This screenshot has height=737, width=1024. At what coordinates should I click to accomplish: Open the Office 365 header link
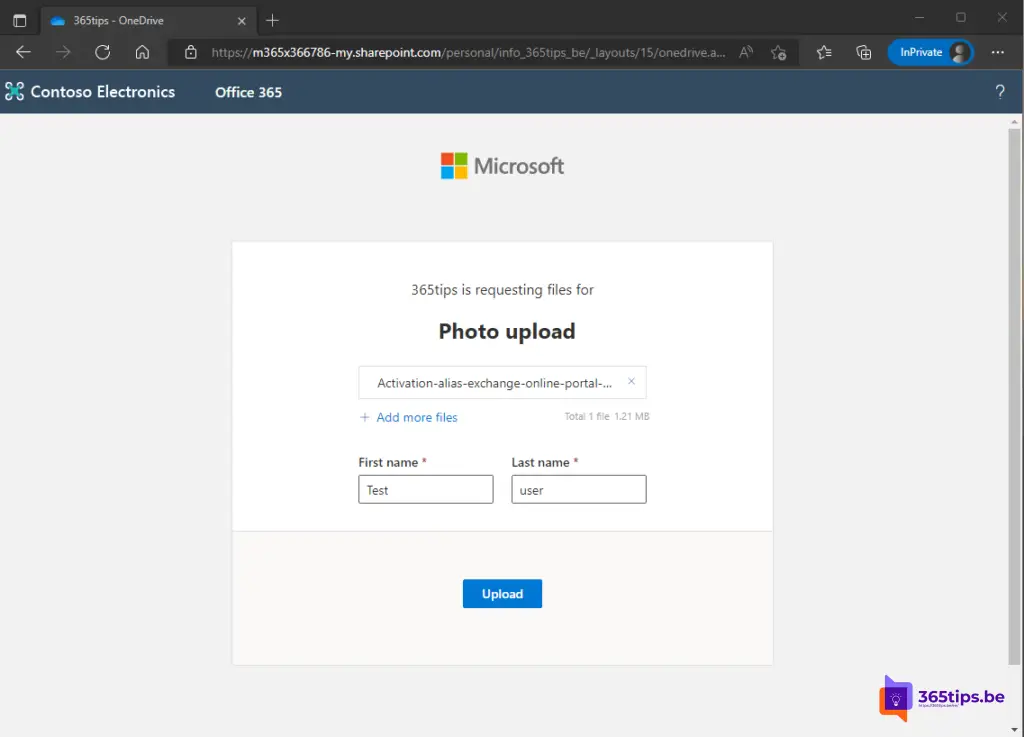[248, 92]
